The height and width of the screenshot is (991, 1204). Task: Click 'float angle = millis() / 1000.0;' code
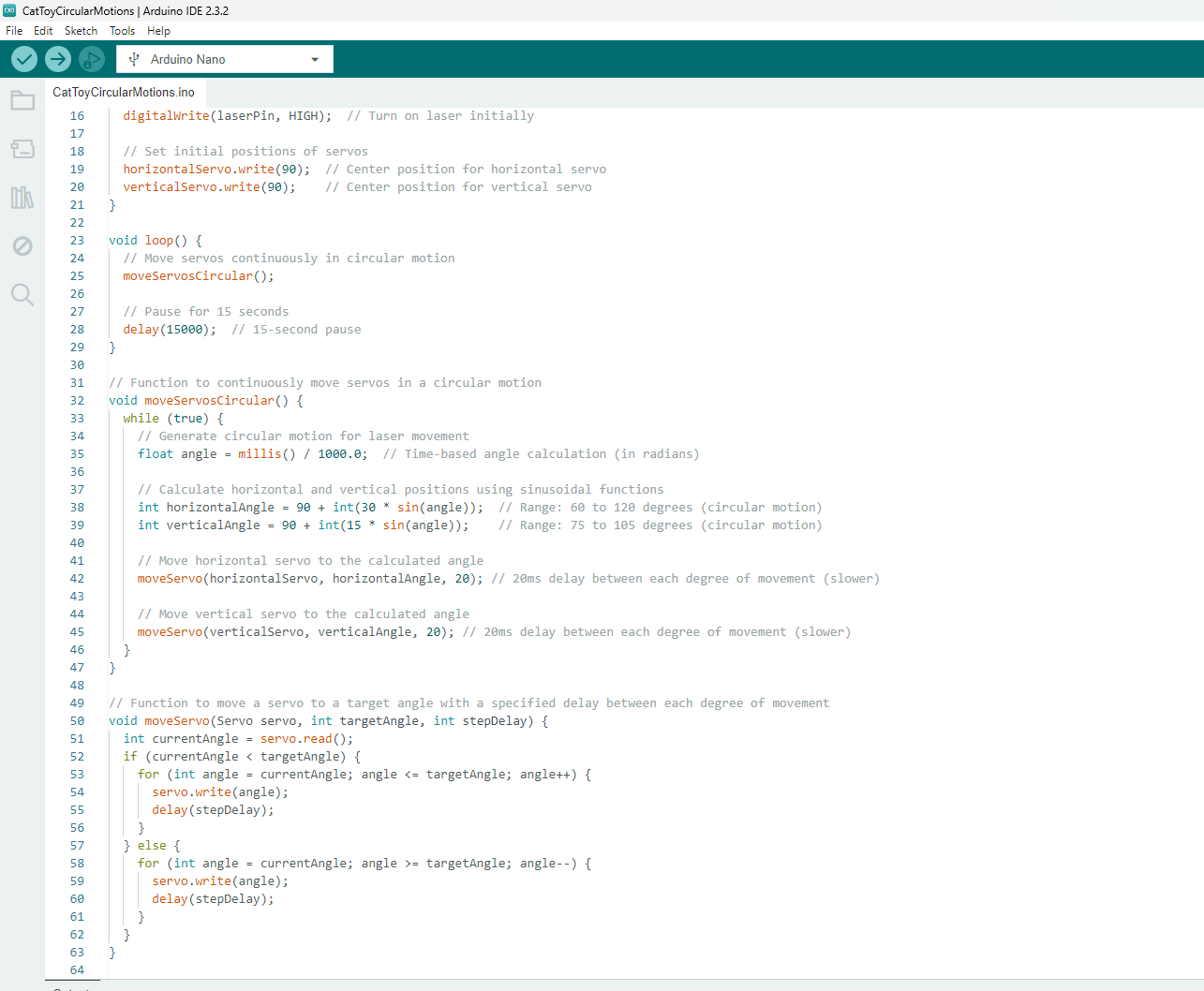pyautogui.click(x=253, y=454)
